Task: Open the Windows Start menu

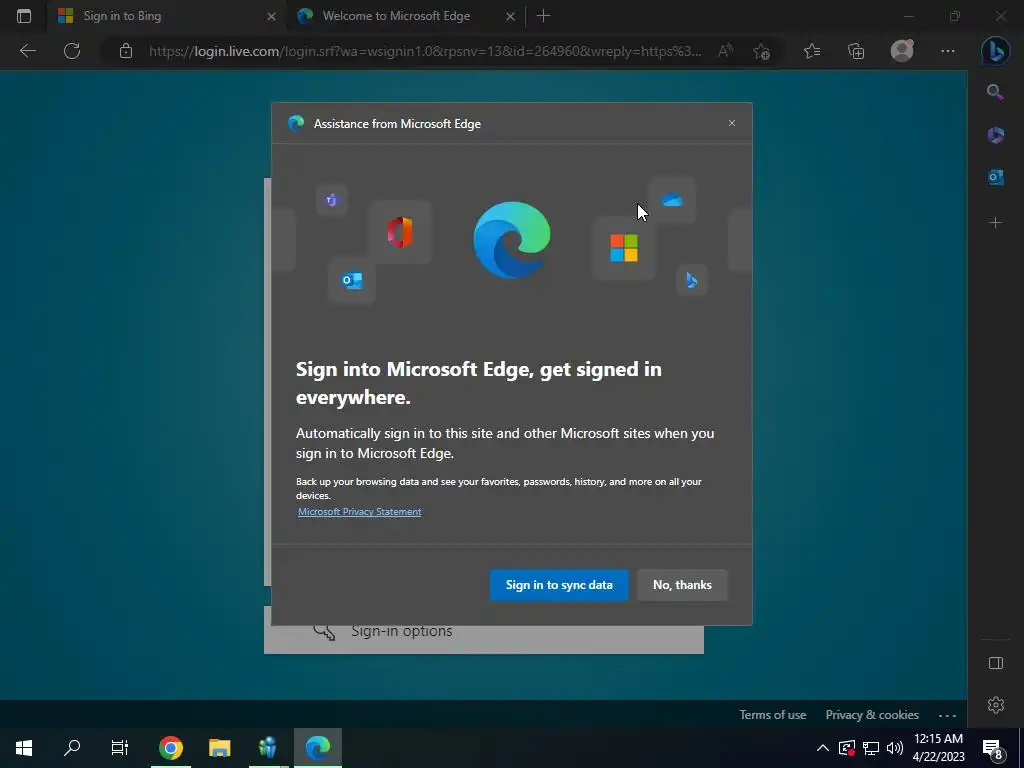Action: tap(24, 748)
